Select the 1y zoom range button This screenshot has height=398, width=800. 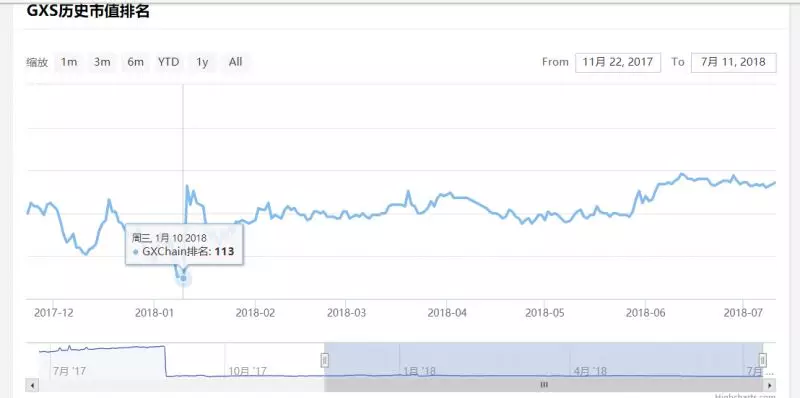[x=203, y=62]
